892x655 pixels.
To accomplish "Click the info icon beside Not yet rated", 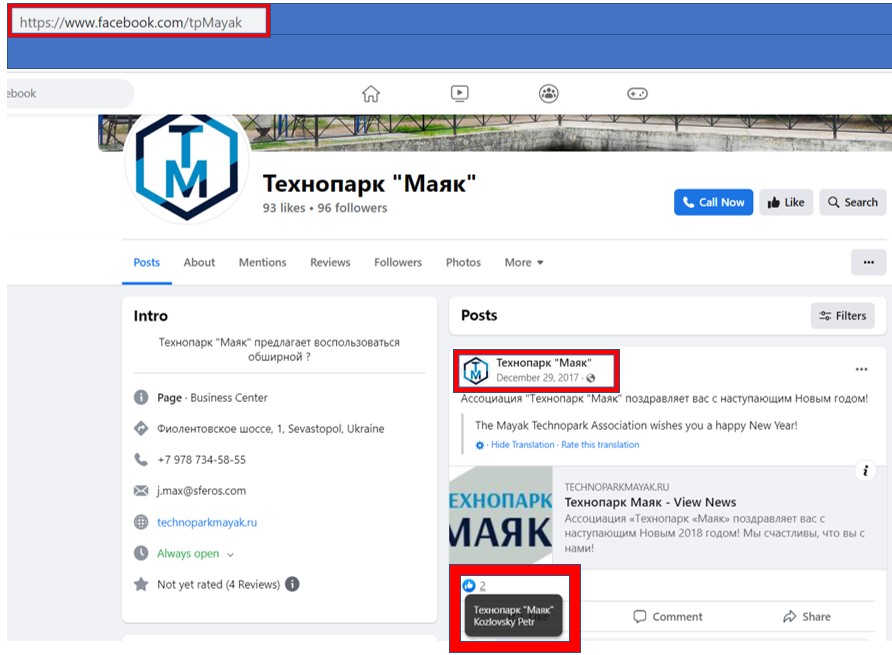I will coord(292,584).
